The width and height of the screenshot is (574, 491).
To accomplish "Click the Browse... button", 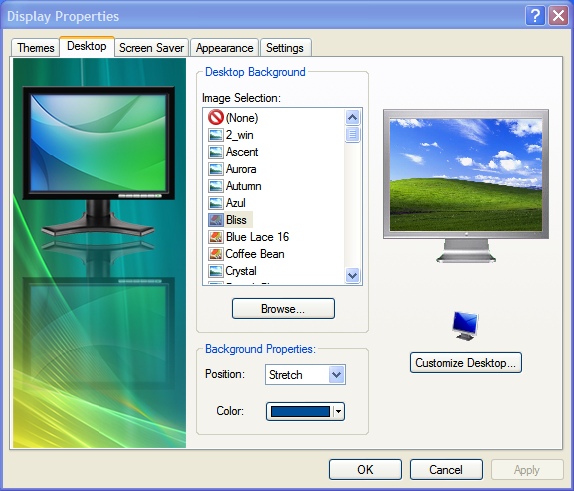I will (x=283, y=308).
